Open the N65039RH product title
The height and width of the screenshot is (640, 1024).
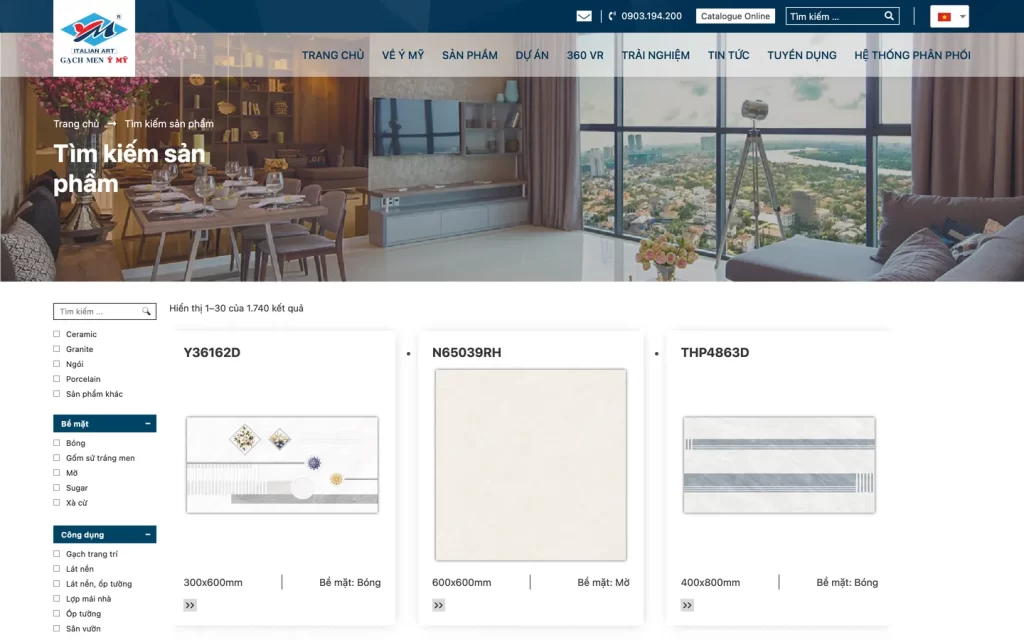466,353
